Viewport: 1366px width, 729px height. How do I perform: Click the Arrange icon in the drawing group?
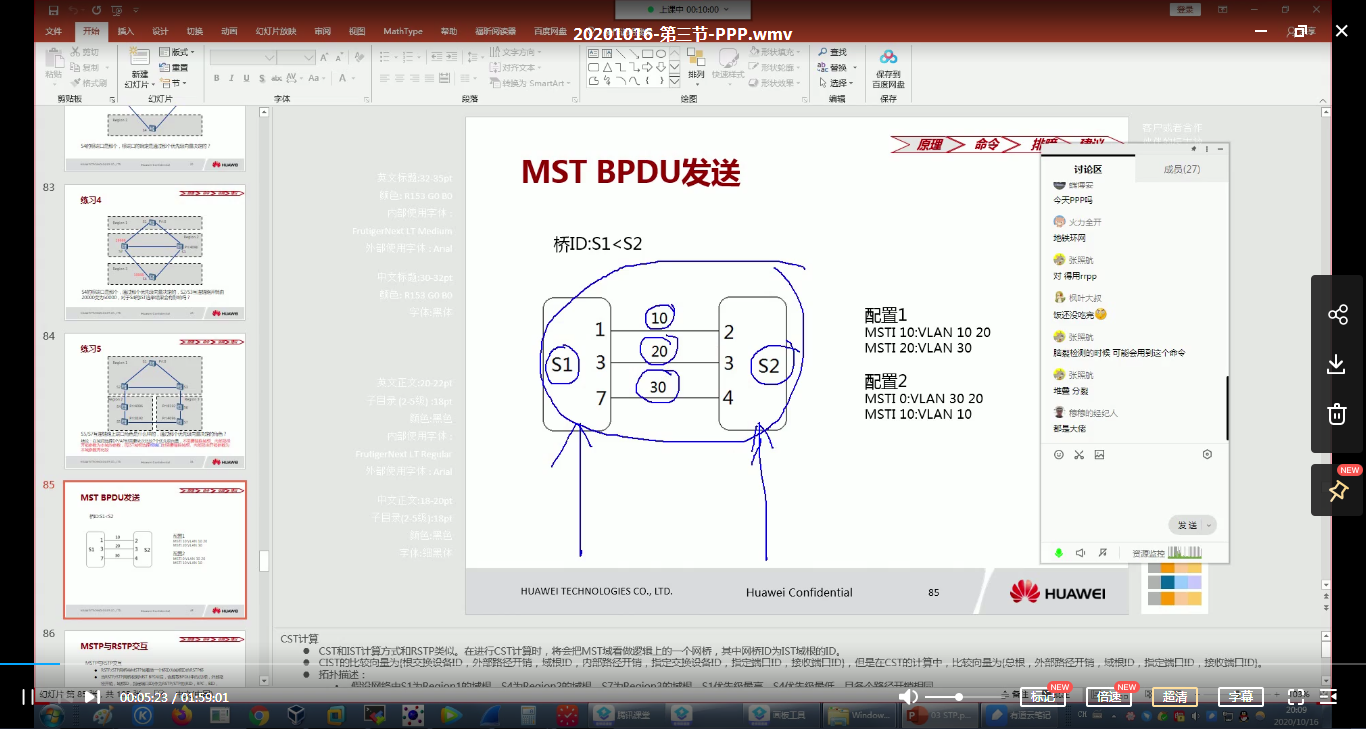[697, 57]
